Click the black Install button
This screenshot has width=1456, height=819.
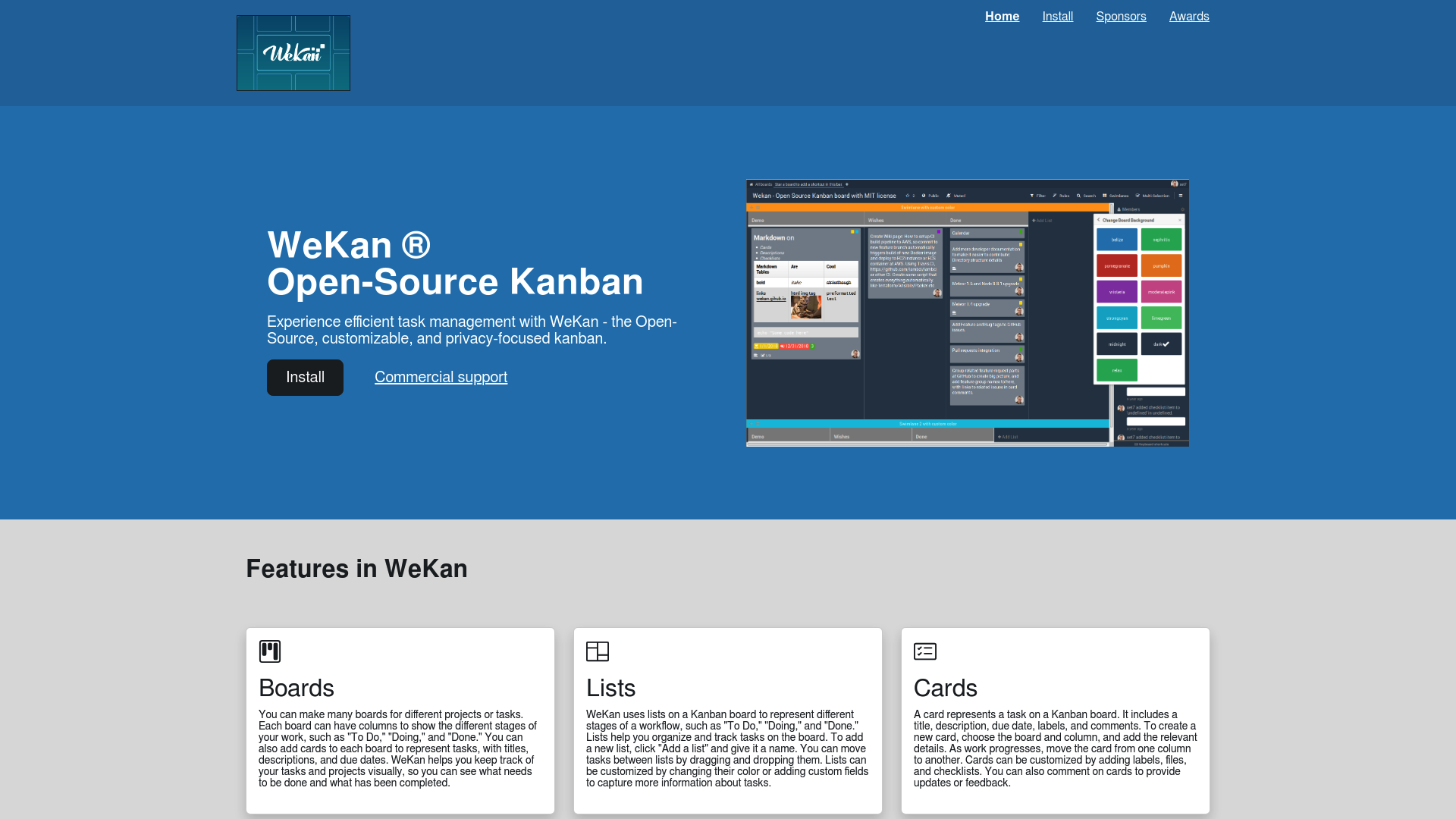(x=305, y=378)
